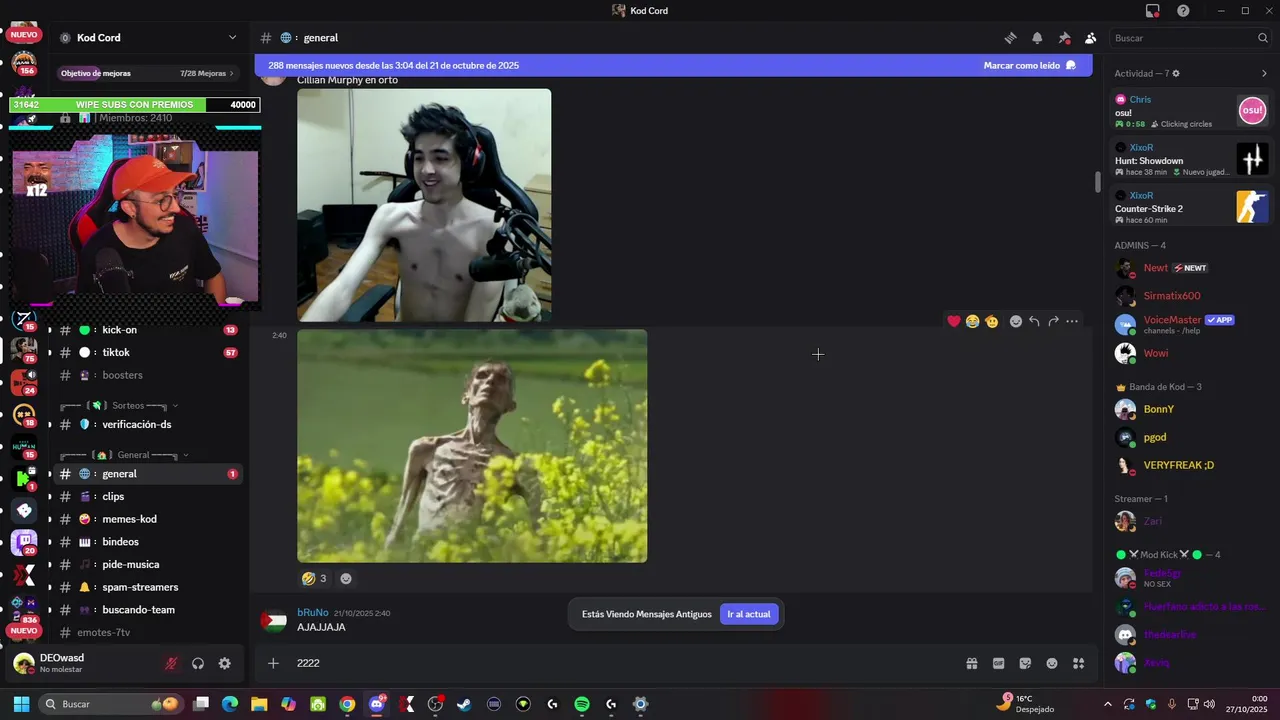Open the shirtless streamer image

pos(424,205)
